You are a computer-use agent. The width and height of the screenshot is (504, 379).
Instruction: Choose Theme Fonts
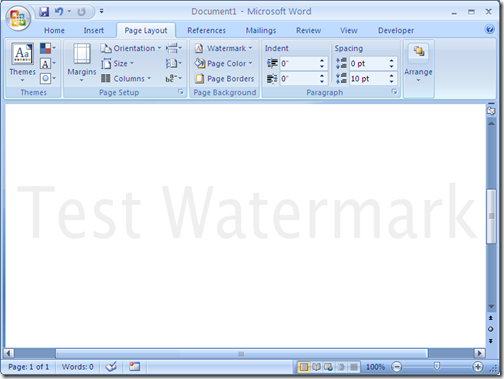[x=48, y=63]
